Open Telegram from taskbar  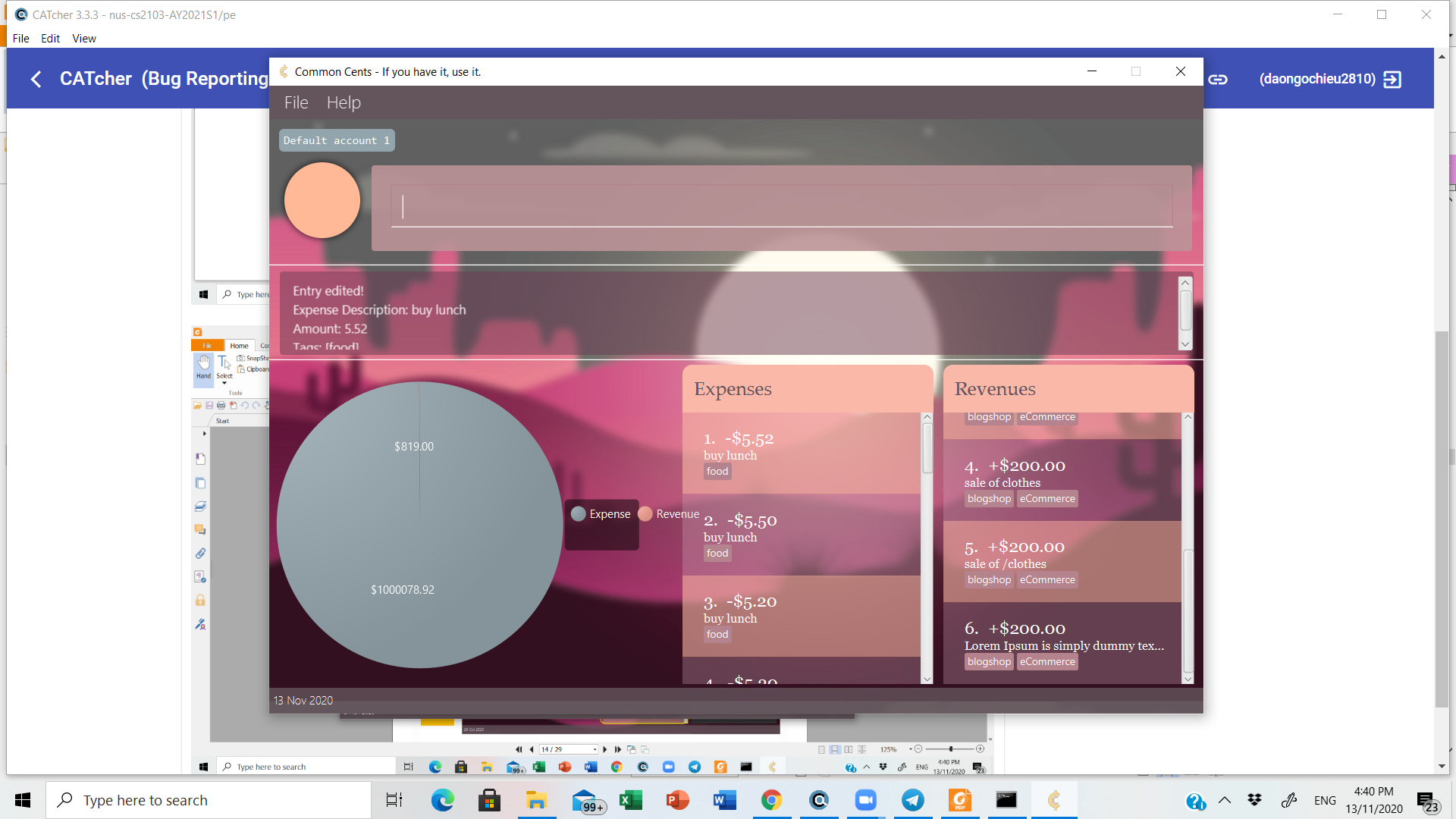pos(912,800)
